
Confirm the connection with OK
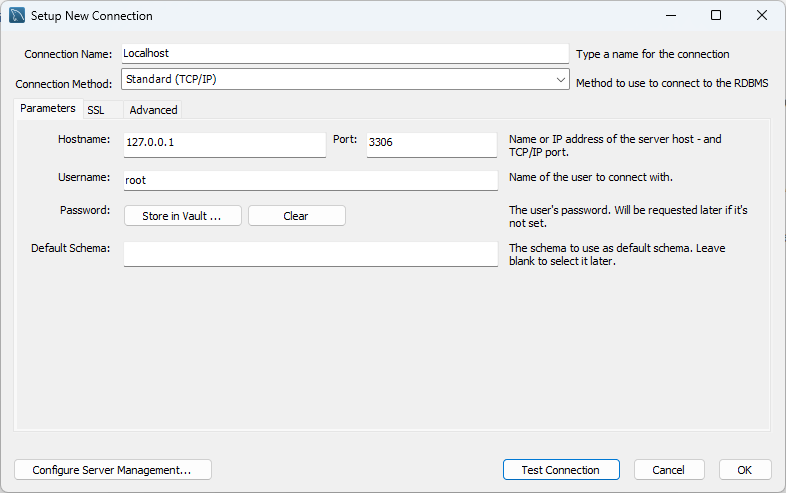pos(744,470)
